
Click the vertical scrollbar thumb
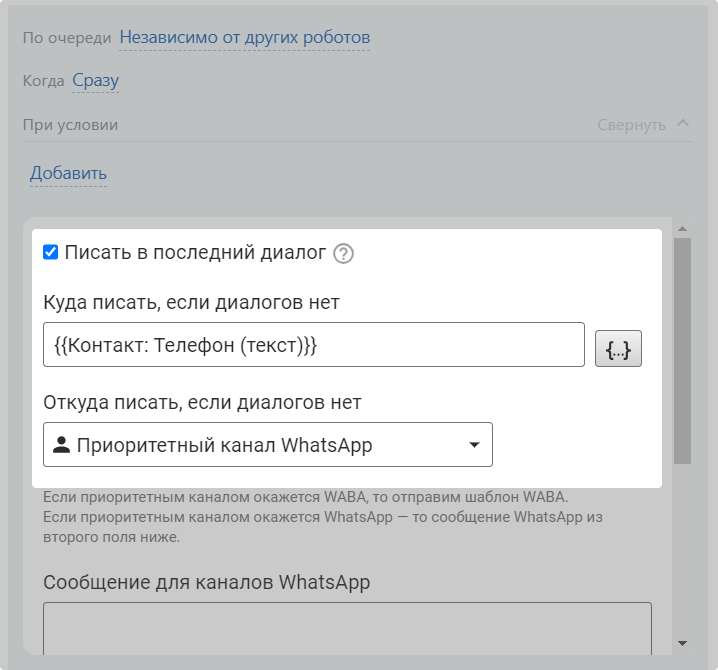682,350
